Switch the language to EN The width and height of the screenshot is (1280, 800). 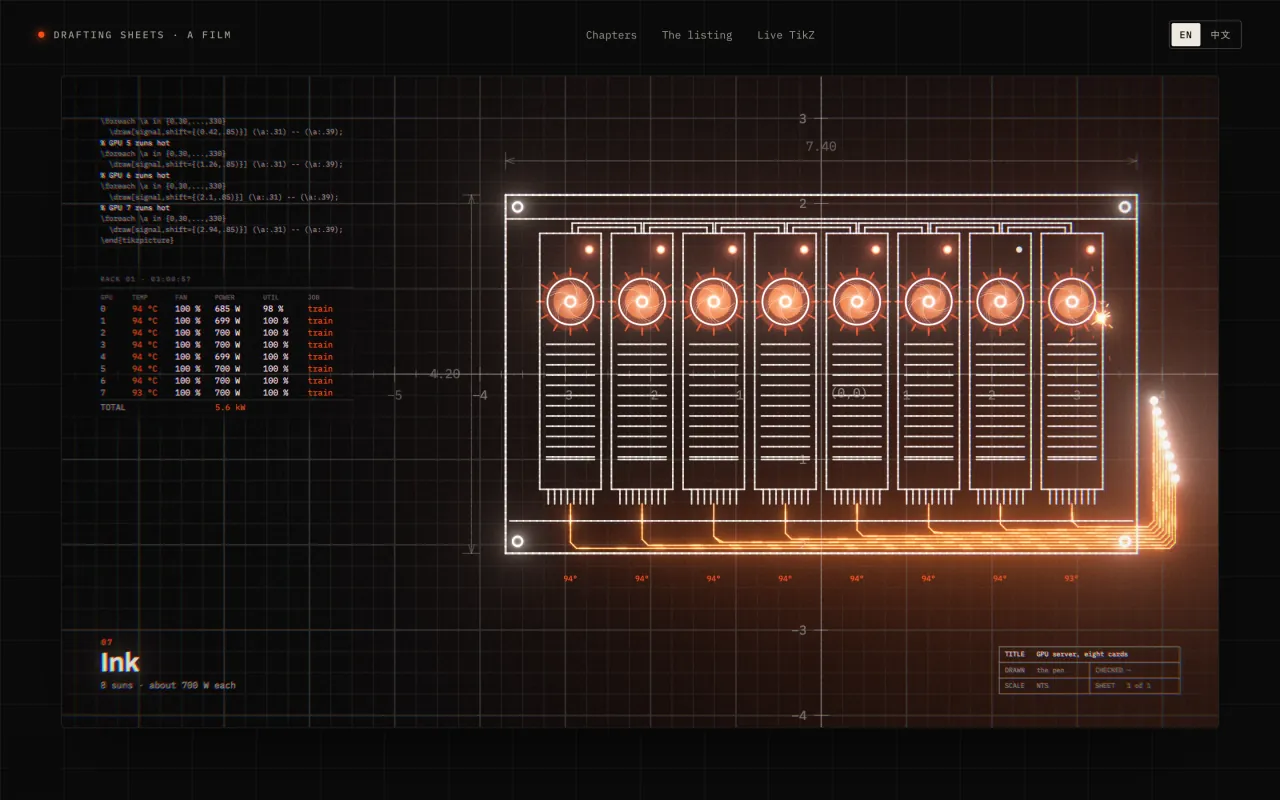coord(1186,35)
